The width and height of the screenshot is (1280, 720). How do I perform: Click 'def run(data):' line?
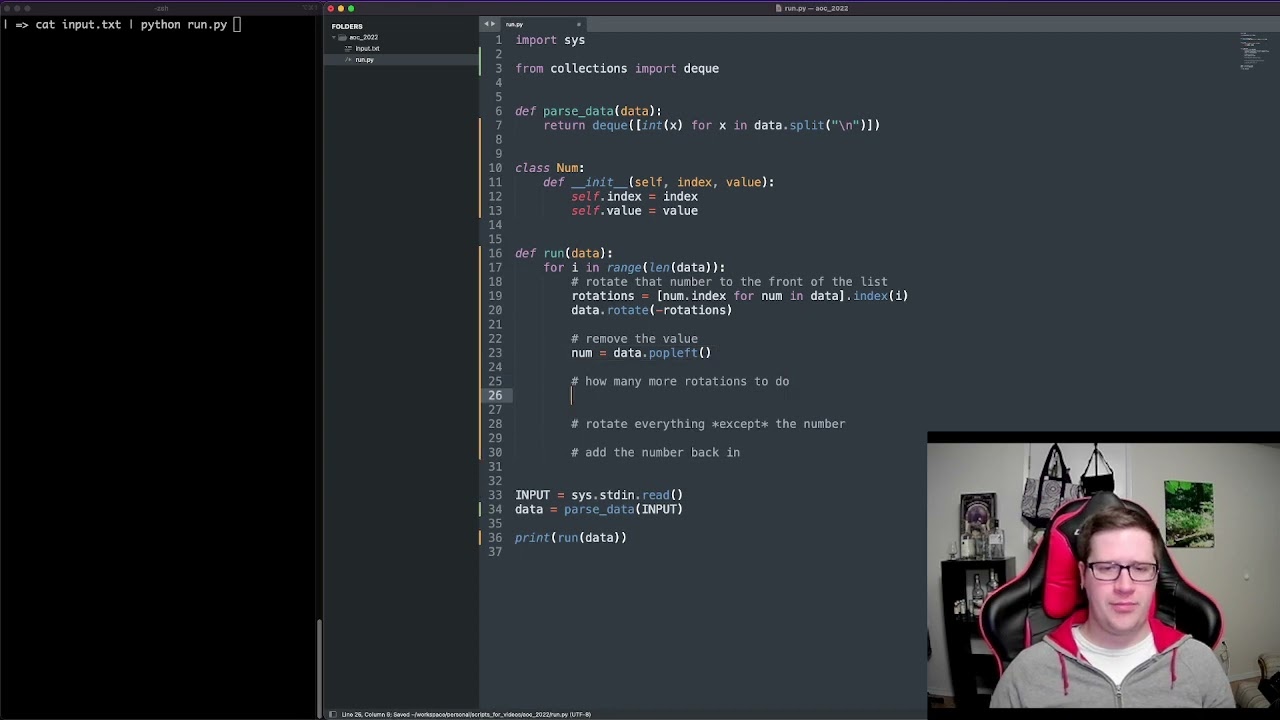click(564, 253)
